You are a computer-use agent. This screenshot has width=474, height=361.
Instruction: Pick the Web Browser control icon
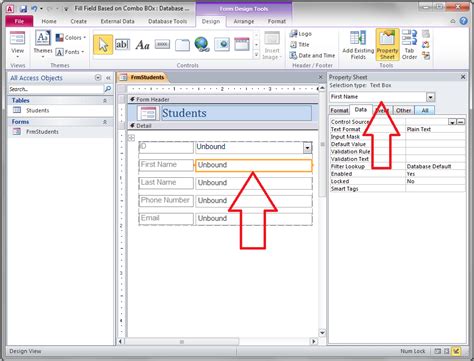222,44
